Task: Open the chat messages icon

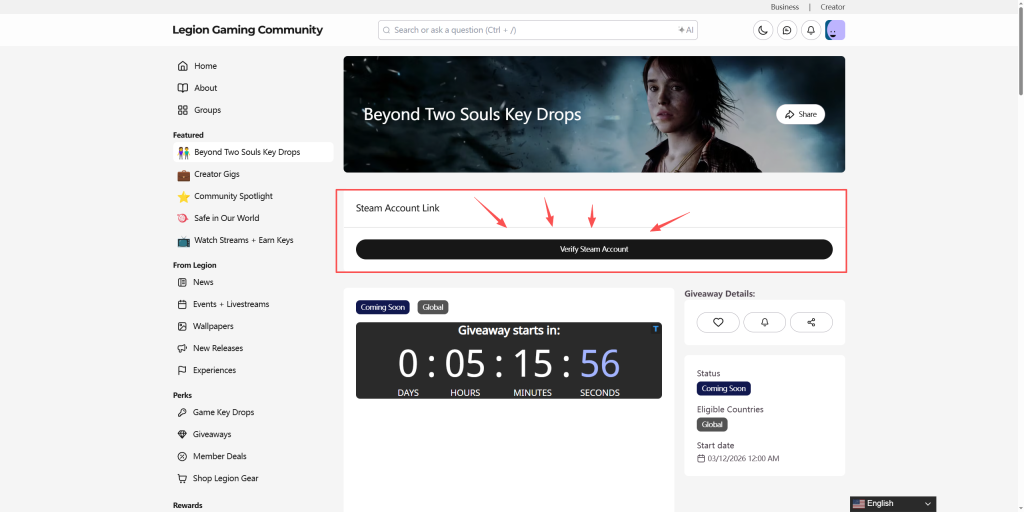Action: (x=787, y=30)
